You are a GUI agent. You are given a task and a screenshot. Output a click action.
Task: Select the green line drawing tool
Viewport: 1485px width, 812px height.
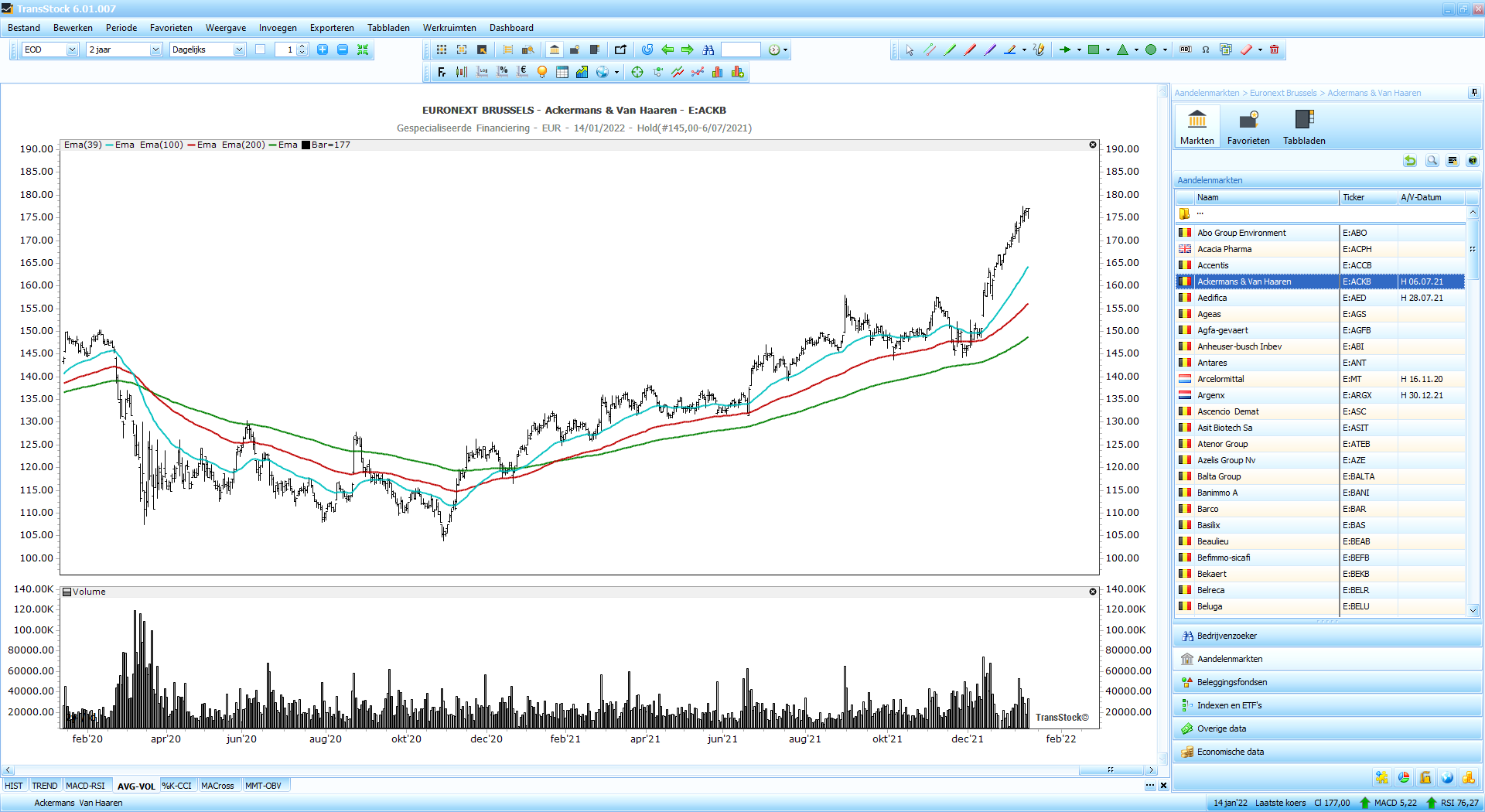tap(950, 49)
